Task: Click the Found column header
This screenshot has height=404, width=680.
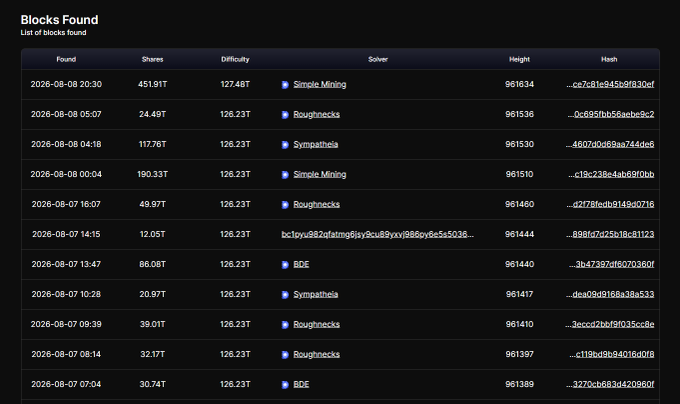Action: point(66,59)
